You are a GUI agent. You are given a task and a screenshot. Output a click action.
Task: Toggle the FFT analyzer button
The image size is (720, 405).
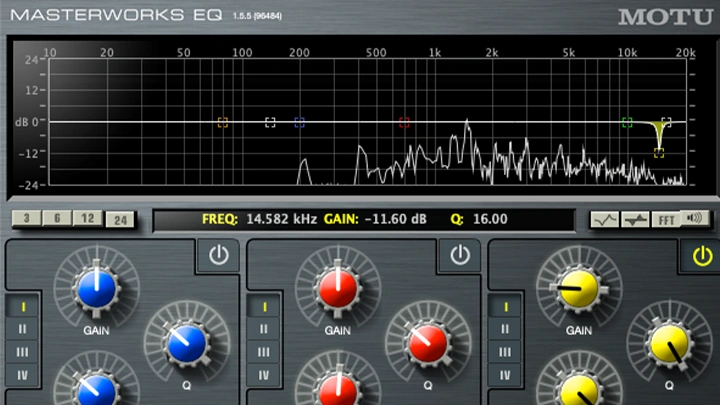pos(666,219)
